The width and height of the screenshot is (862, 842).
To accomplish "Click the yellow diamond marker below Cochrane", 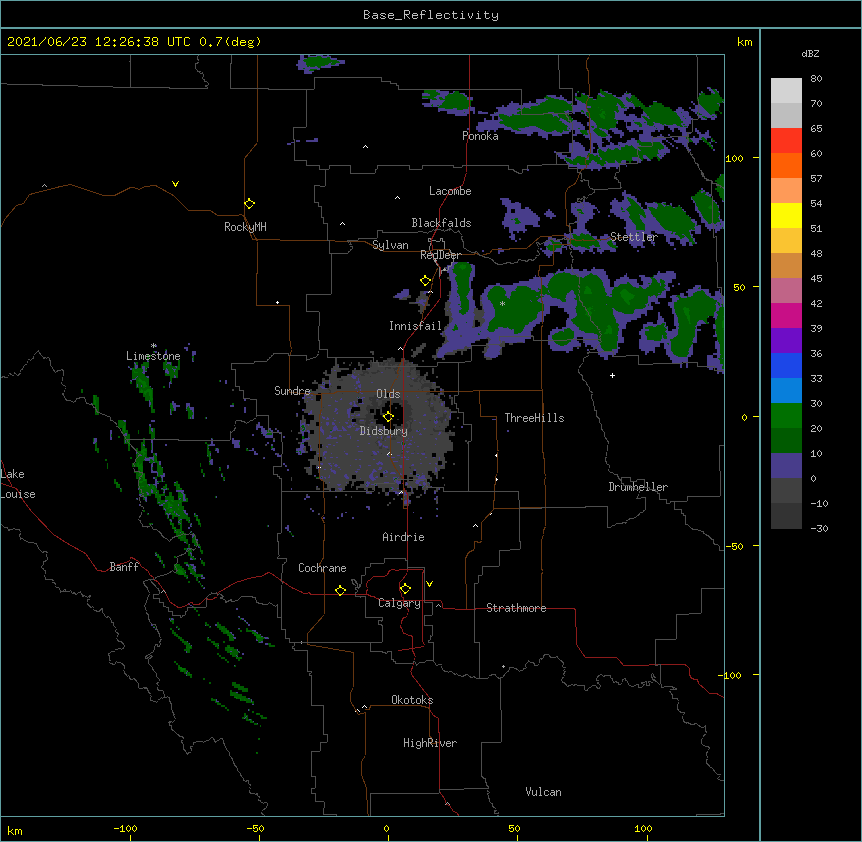I will pos(340,590).
